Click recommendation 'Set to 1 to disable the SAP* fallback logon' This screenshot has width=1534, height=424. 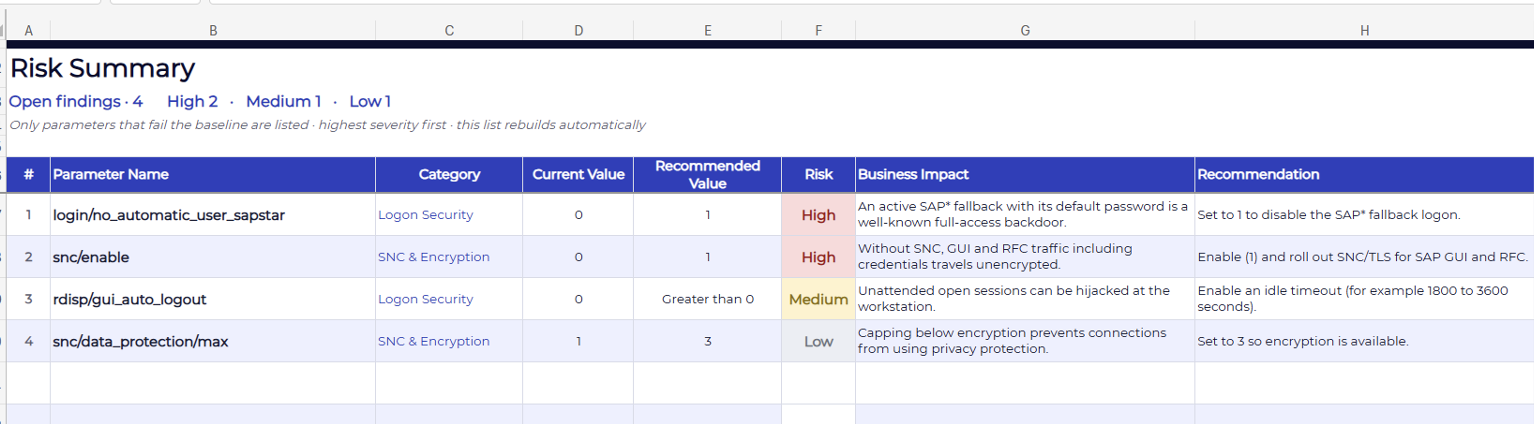1364,215
